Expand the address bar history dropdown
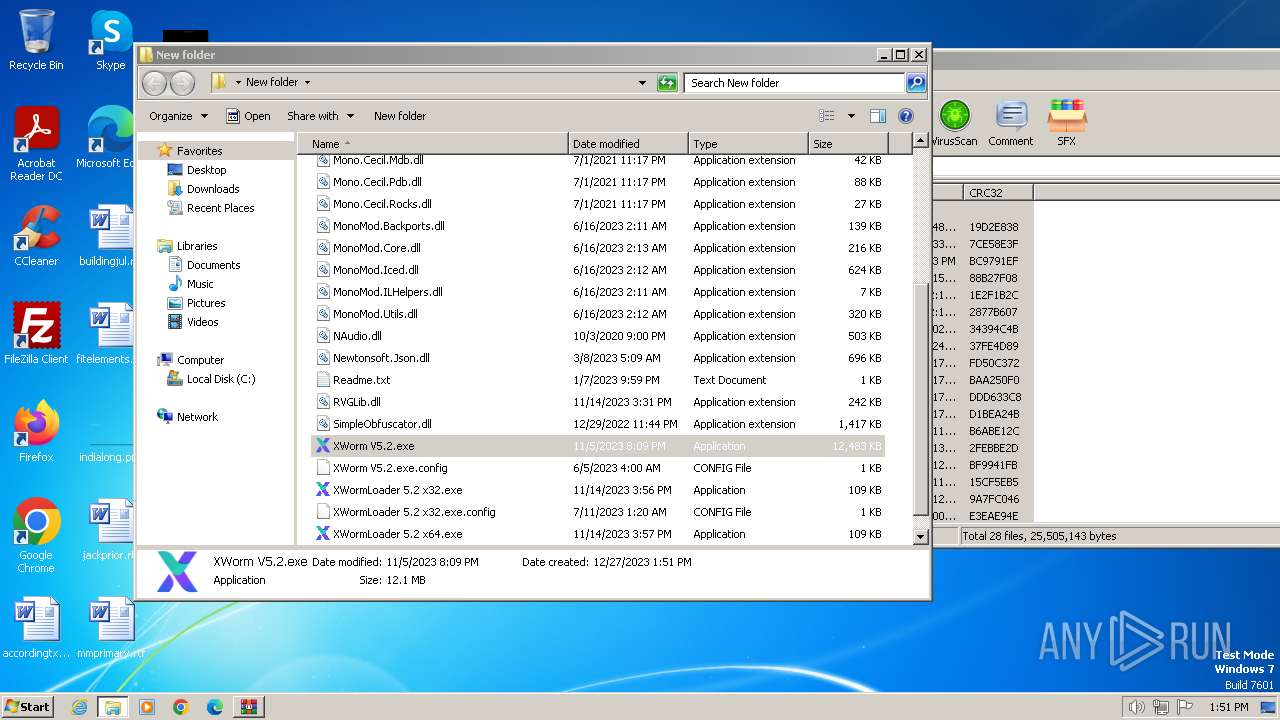This screenshot has height=720, width=1280. click(x=642, y=83)
